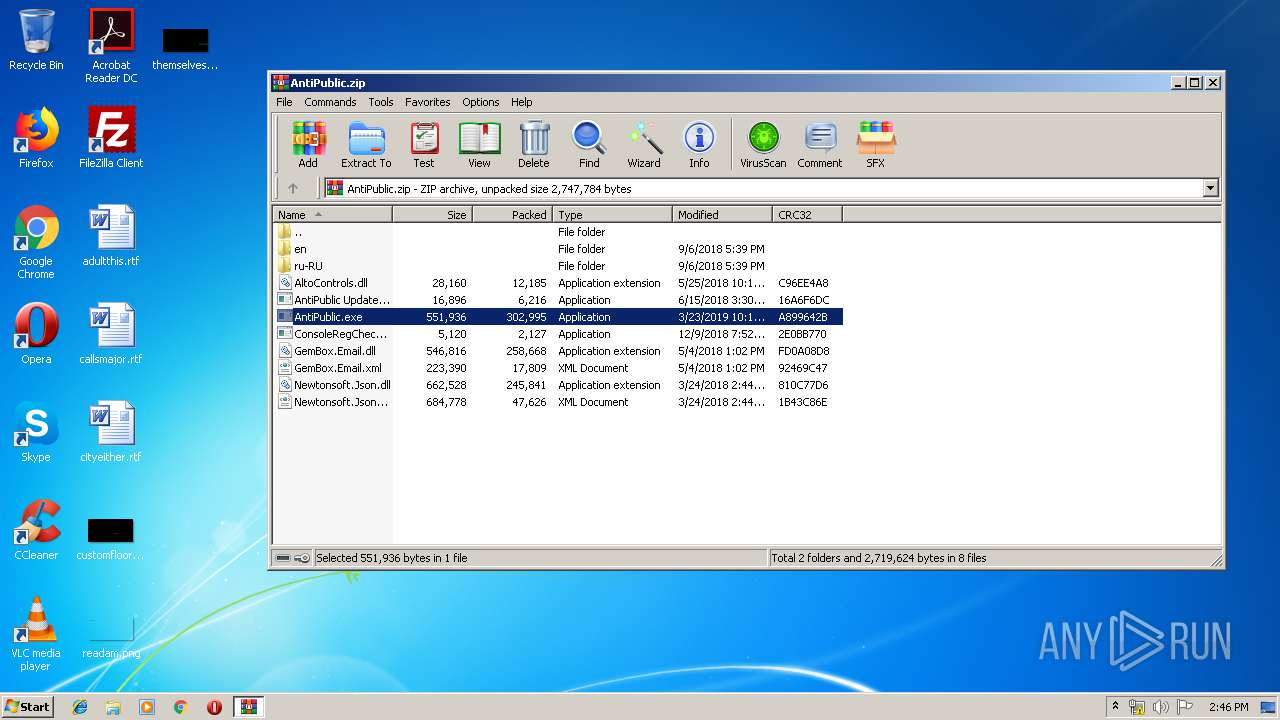Viewport: 1280px width, 720px height.
Task: Open the Help menu
Action: pyautogui.click(x=521, y=102)
